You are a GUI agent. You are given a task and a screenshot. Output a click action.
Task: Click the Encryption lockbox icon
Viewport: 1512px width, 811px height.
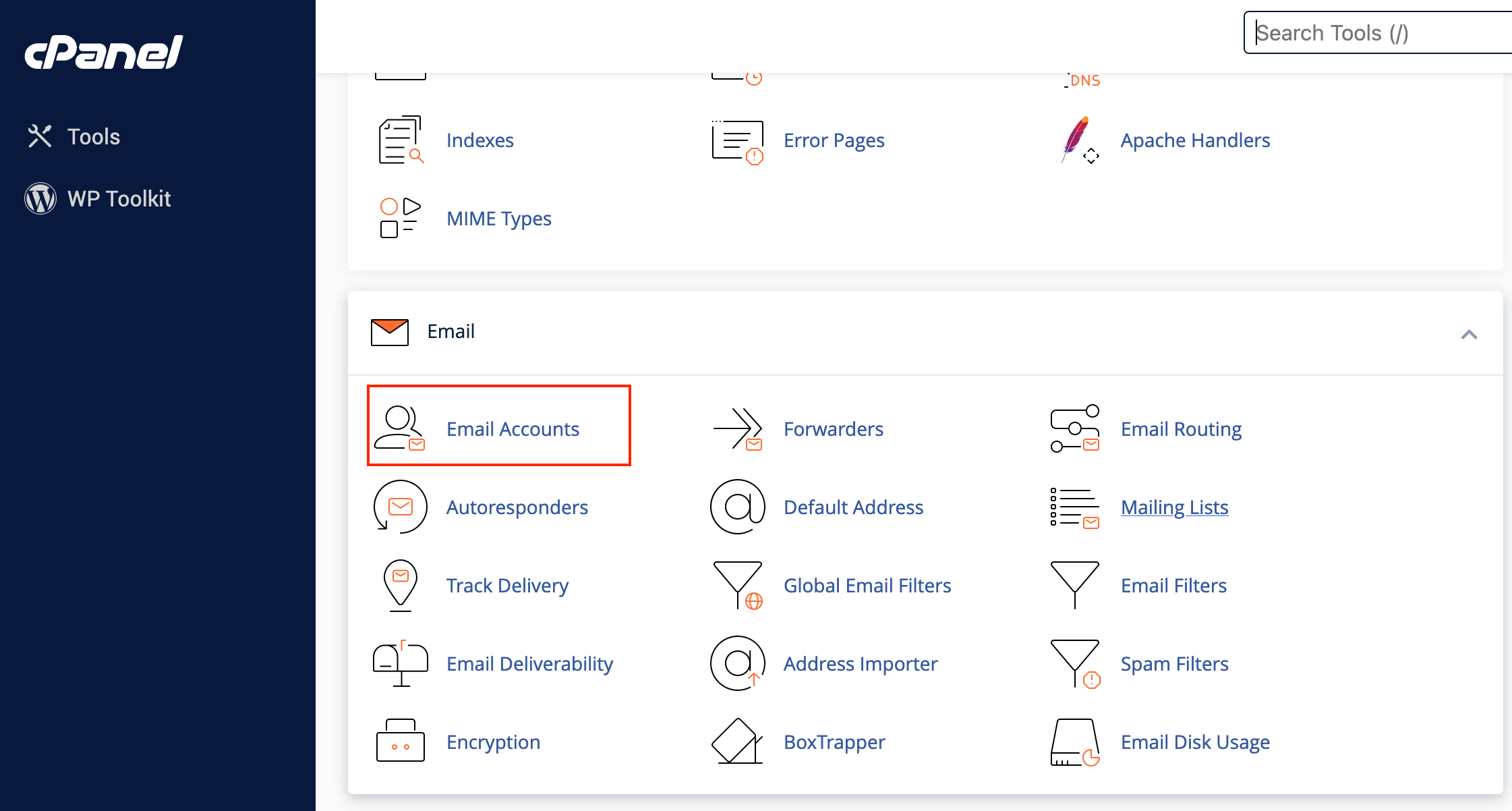(401, 740)
